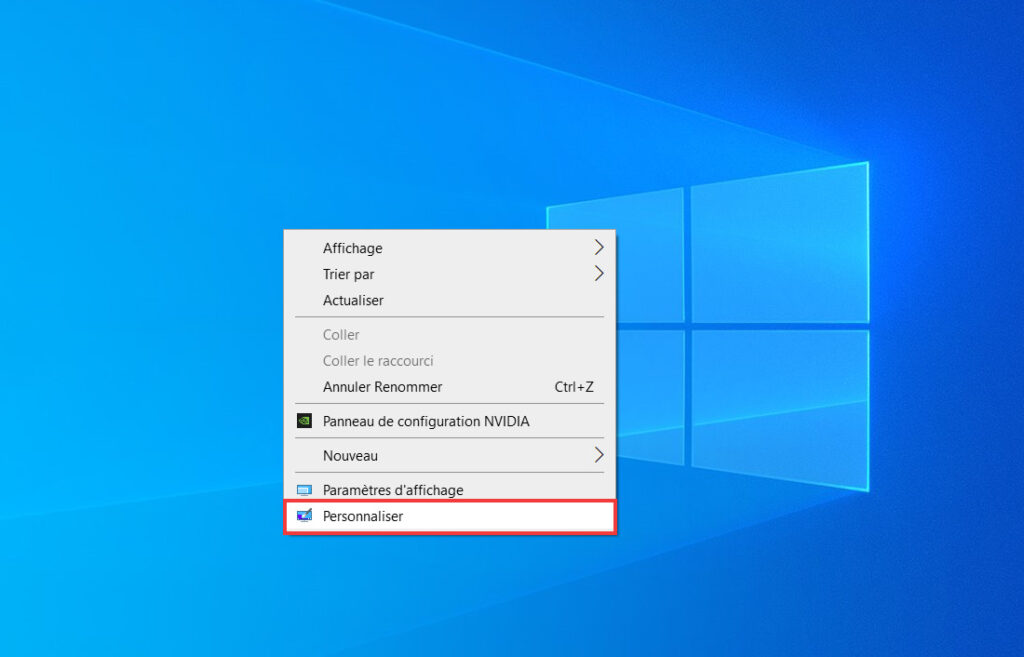Click the Paramètres d'affichage monitor icon
Screen dimensions: 1024x657
pos(304,490)
